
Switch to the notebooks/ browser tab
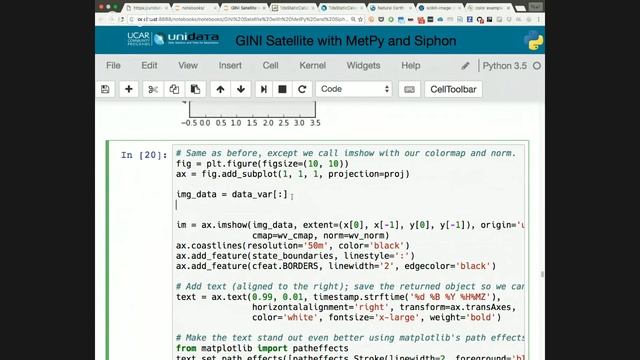[x=196, y=8]
